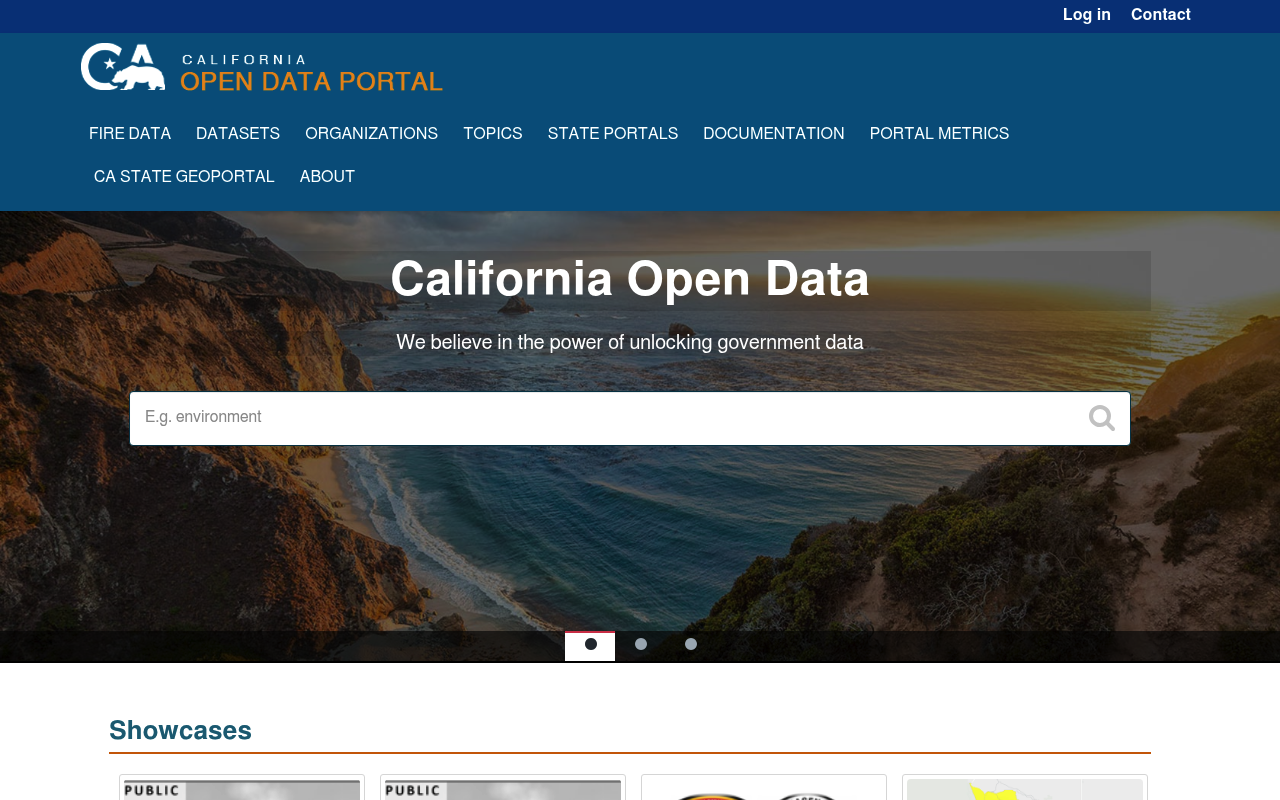Select the first carousel slide dot
1280x800 pixels.
590,645
